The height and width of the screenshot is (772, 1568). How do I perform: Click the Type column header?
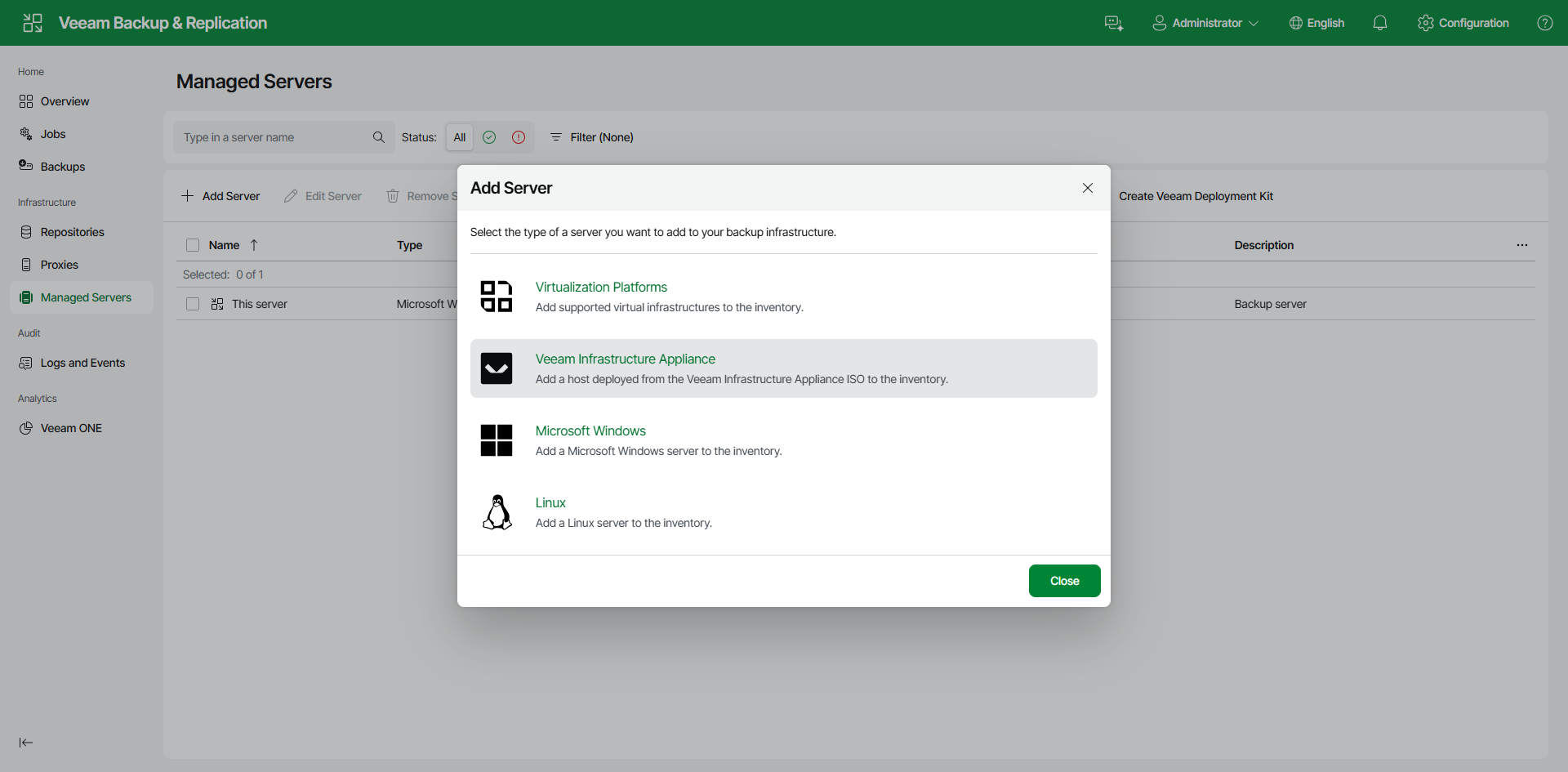[x=410, y=245]
